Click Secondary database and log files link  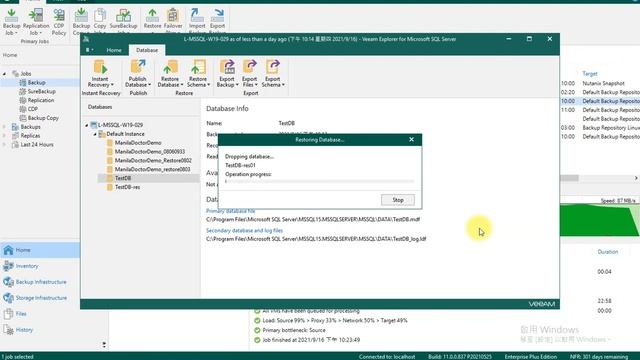244,231
